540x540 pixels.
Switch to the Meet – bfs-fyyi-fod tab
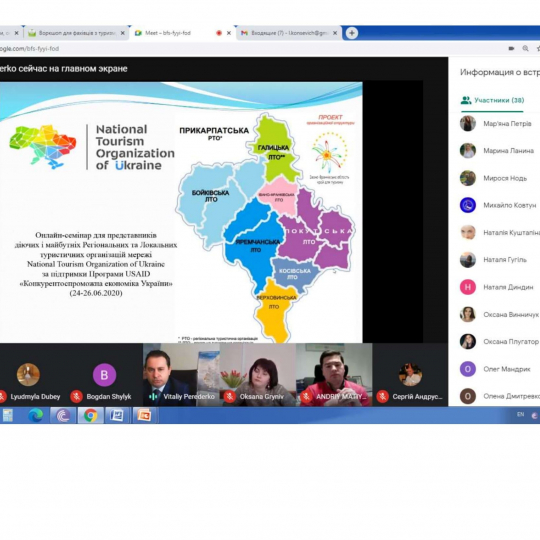pos(182,33)
